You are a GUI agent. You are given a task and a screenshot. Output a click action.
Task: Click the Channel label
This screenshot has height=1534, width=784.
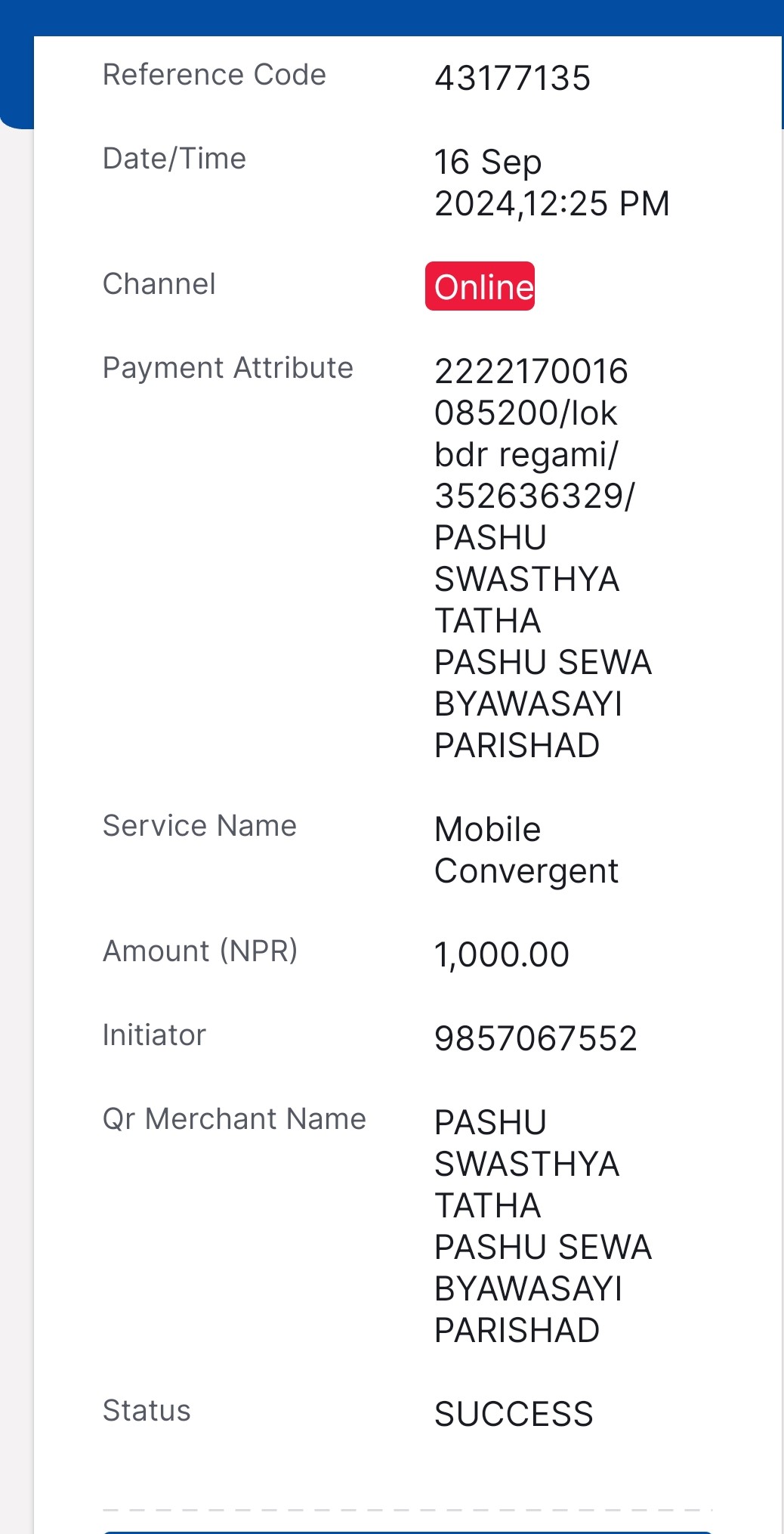[x=159, y=284]
